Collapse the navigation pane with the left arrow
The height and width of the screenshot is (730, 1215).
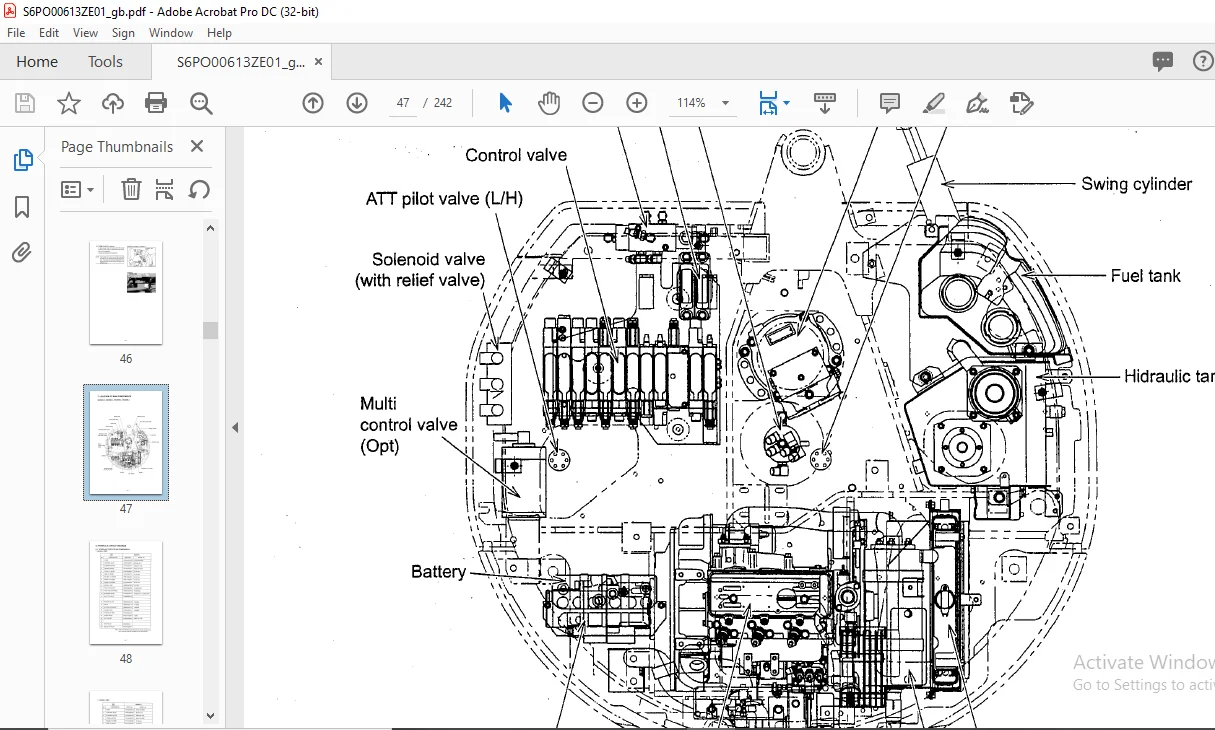pyautogui.click(x=235, y=427)
